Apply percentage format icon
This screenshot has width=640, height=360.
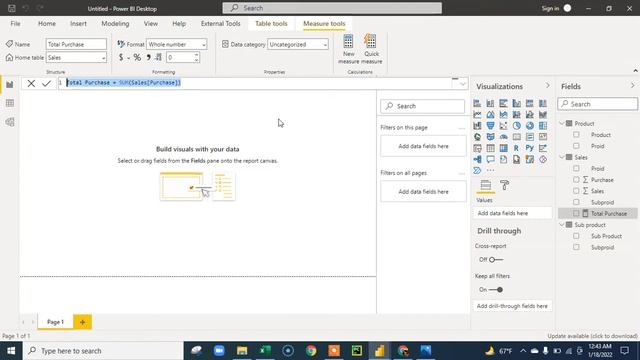137,58
